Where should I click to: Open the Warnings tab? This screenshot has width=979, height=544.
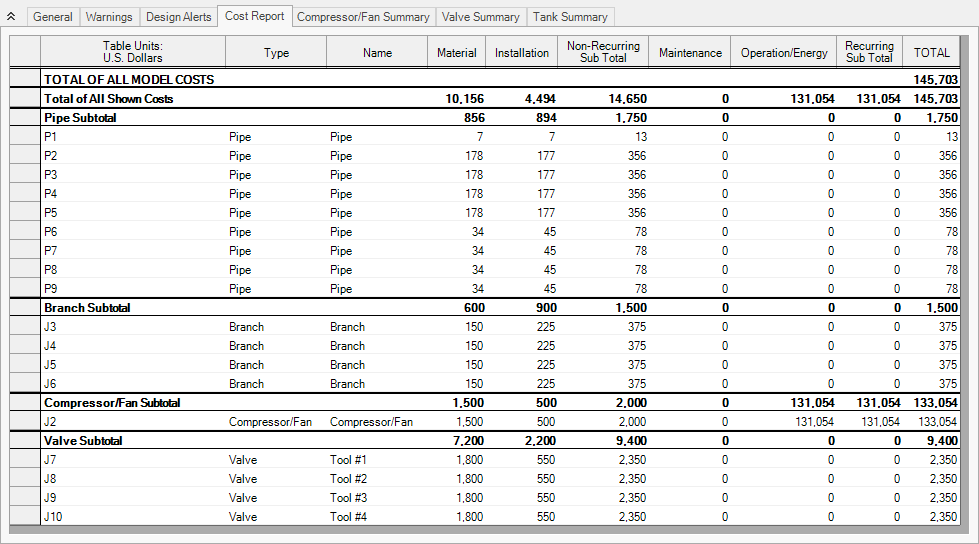(x=109, y=17)
